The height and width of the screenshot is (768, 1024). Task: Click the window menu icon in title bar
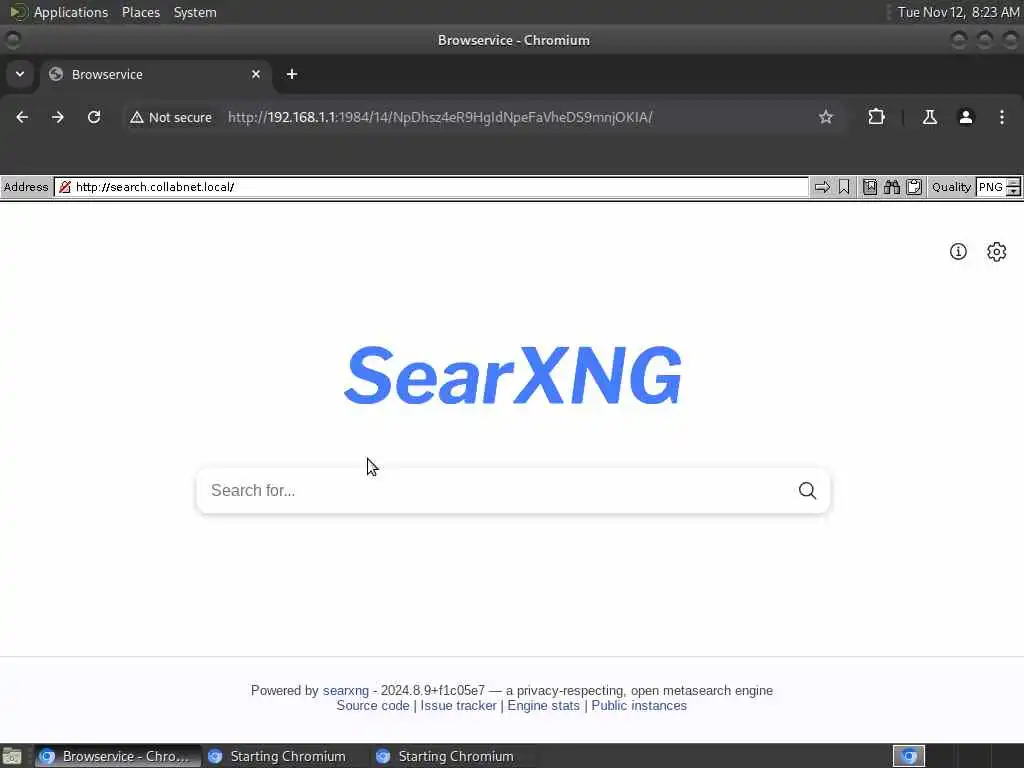pos(12,40)
